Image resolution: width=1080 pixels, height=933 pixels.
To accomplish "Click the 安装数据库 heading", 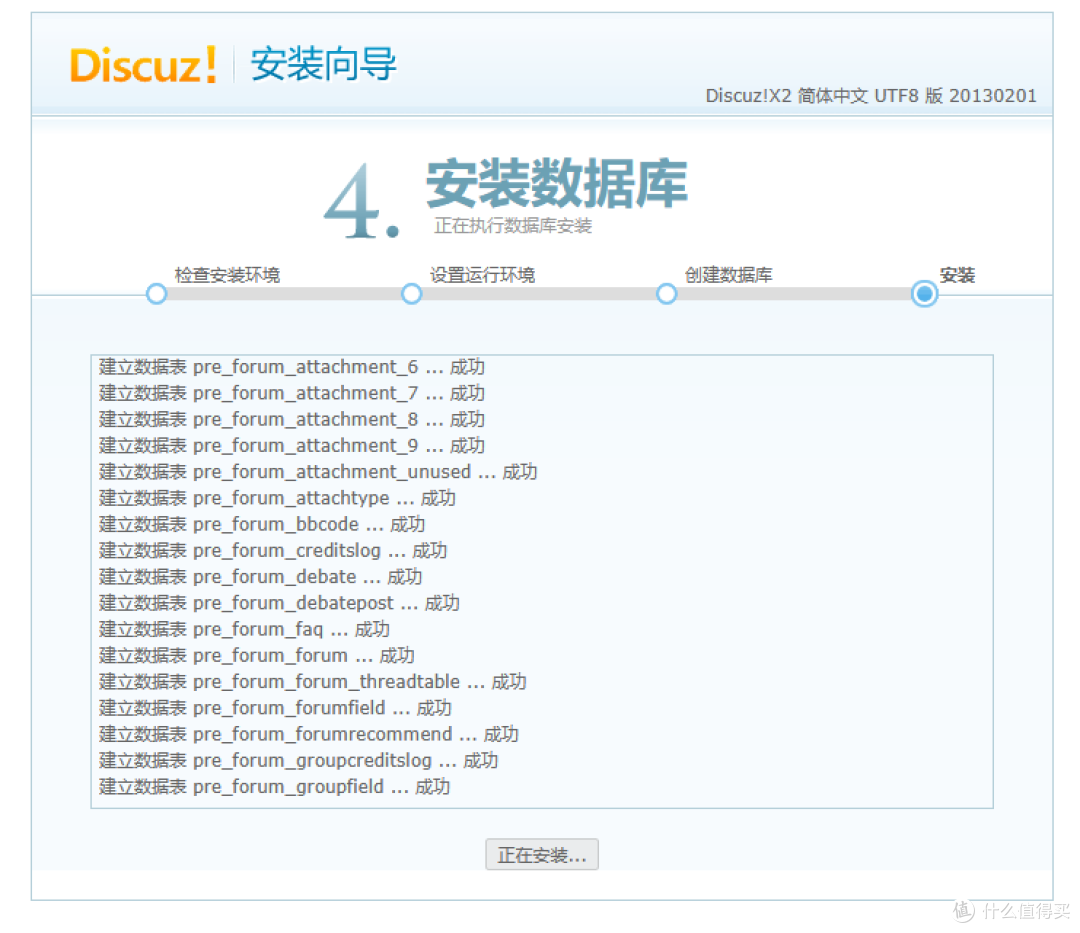I will click(x=557, y=183).
